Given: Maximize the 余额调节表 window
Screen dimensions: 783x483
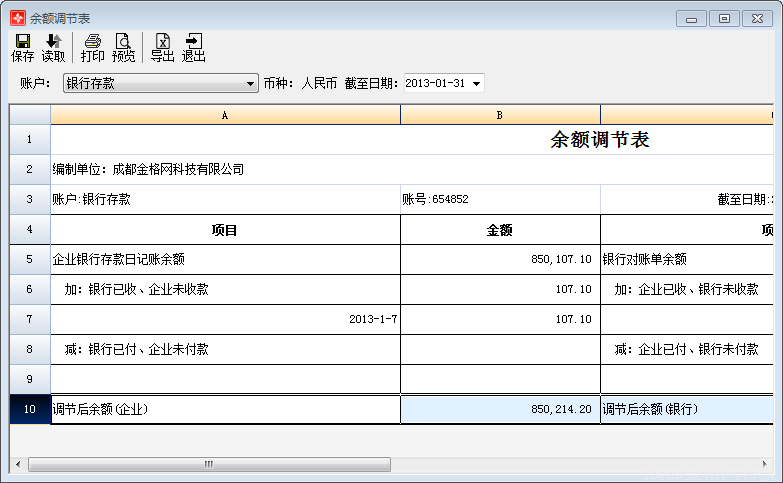Looking at the screenshot, I should click(x=725, y=18).
